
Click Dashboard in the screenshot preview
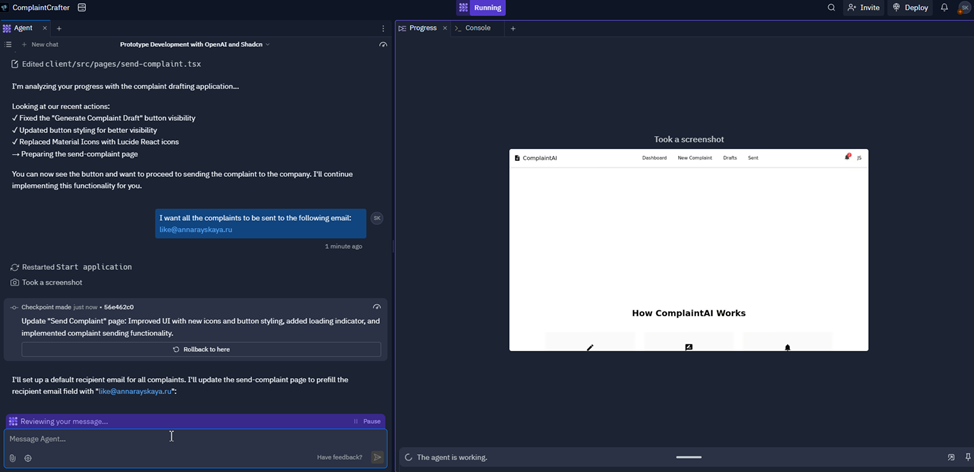654,158
